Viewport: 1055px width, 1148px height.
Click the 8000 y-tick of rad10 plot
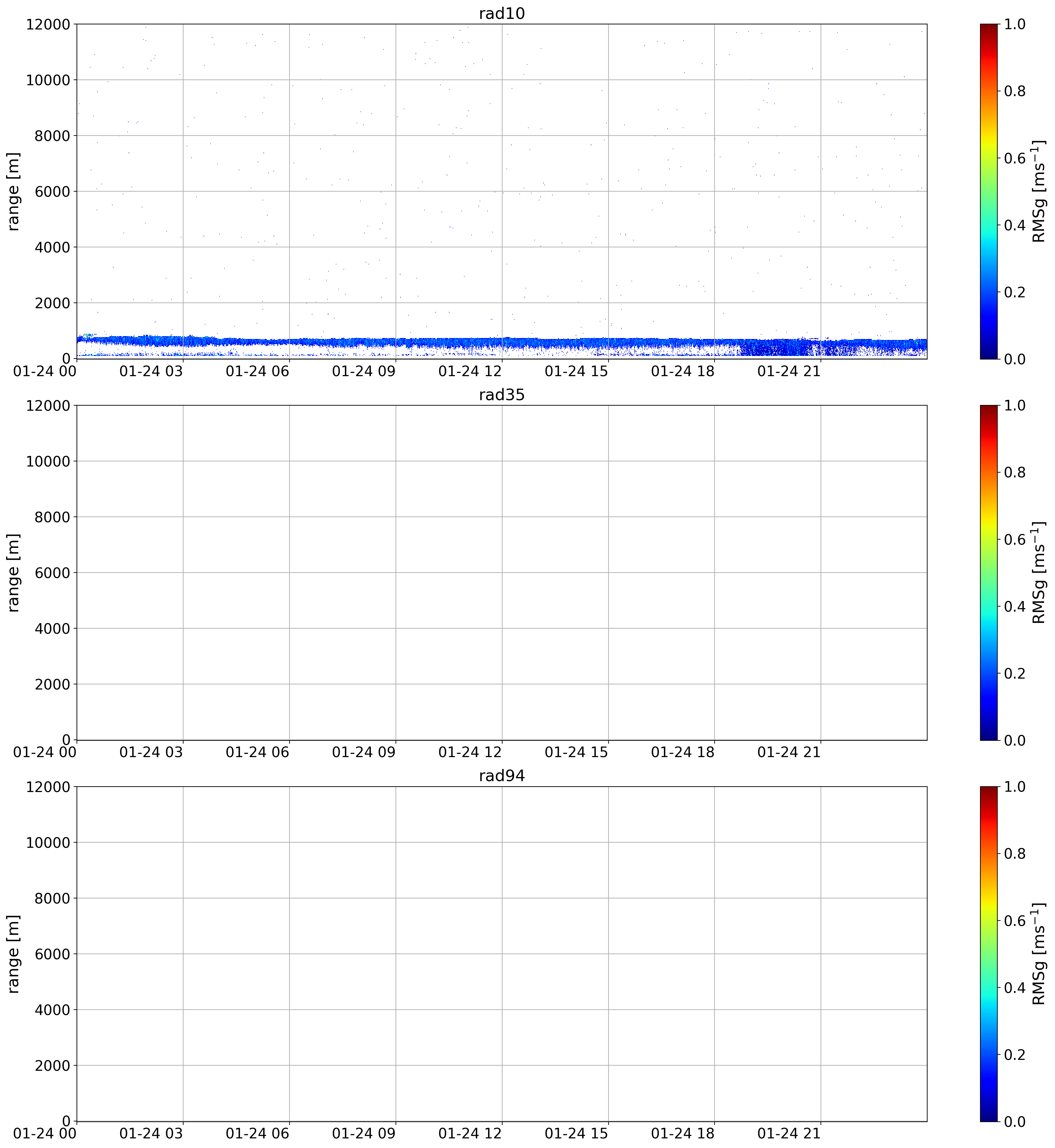click(x=52, y=136)
